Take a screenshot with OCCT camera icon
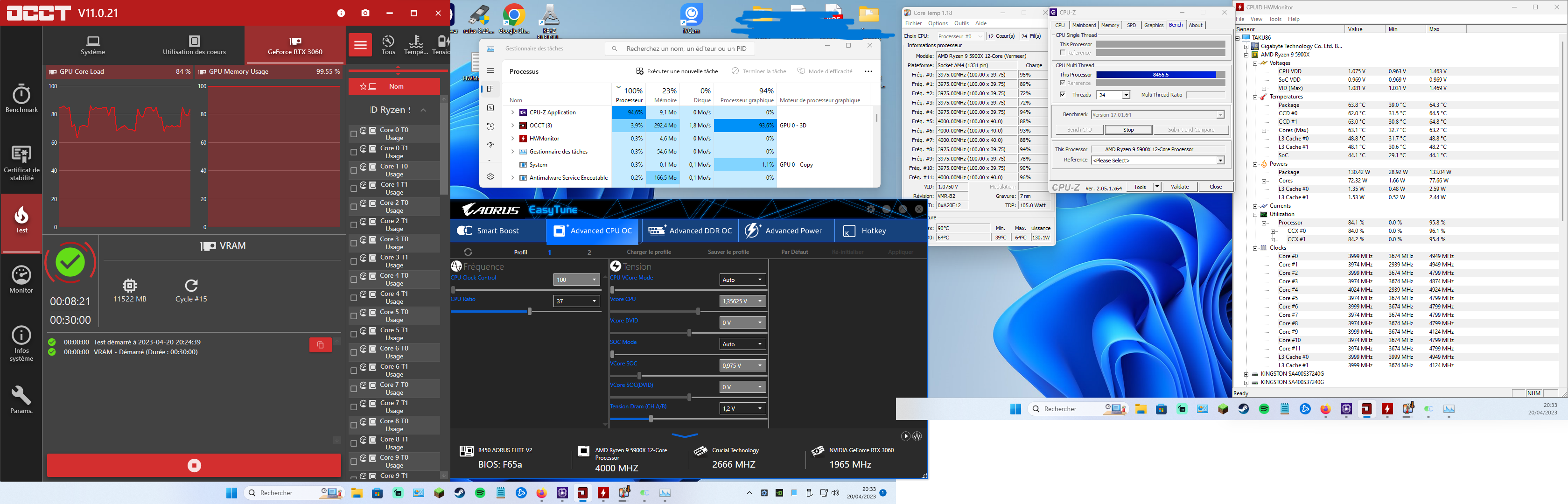 (365, 13)
